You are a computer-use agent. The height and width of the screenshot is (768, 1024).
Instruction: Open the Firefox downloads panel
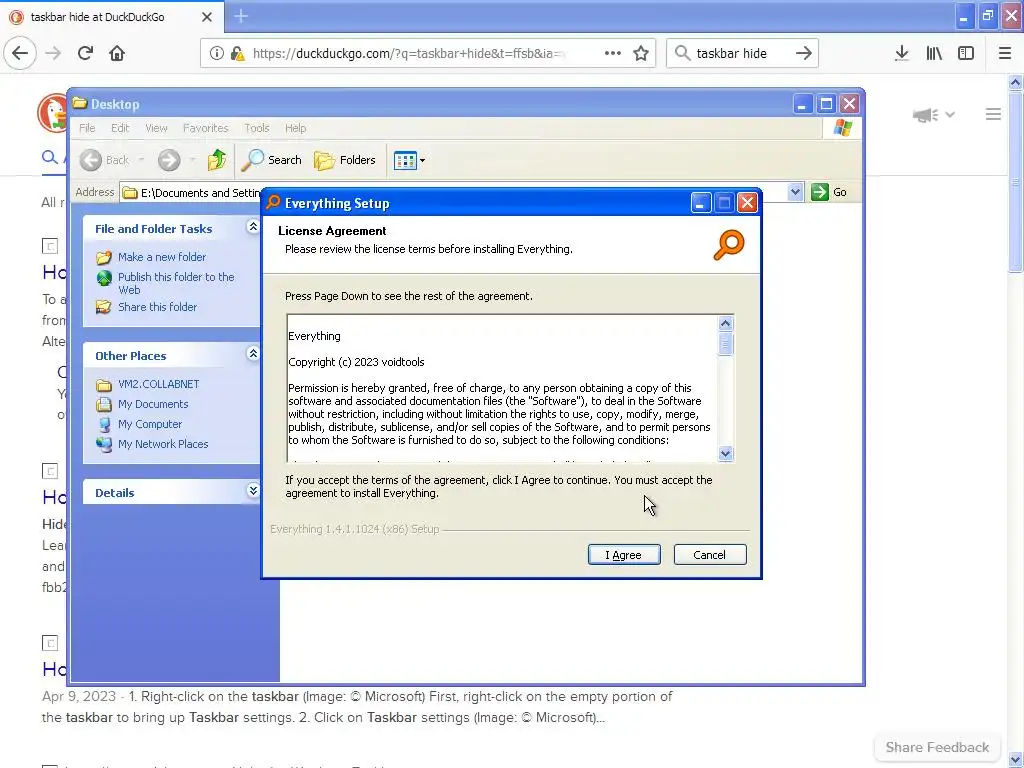[901, 53]
